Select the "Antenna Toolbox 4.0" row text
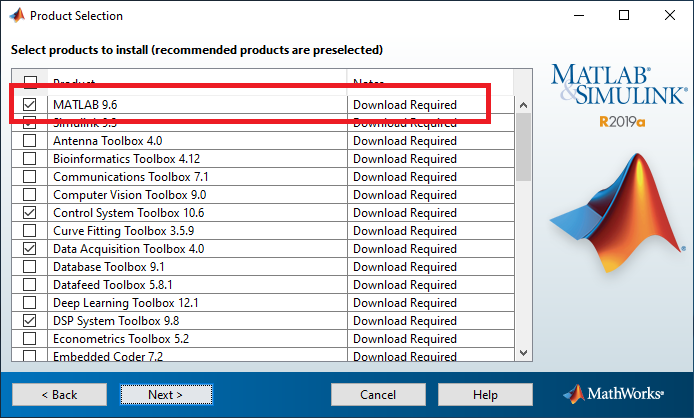The height and width of the screenshot is (418, 694). (108, 141)
